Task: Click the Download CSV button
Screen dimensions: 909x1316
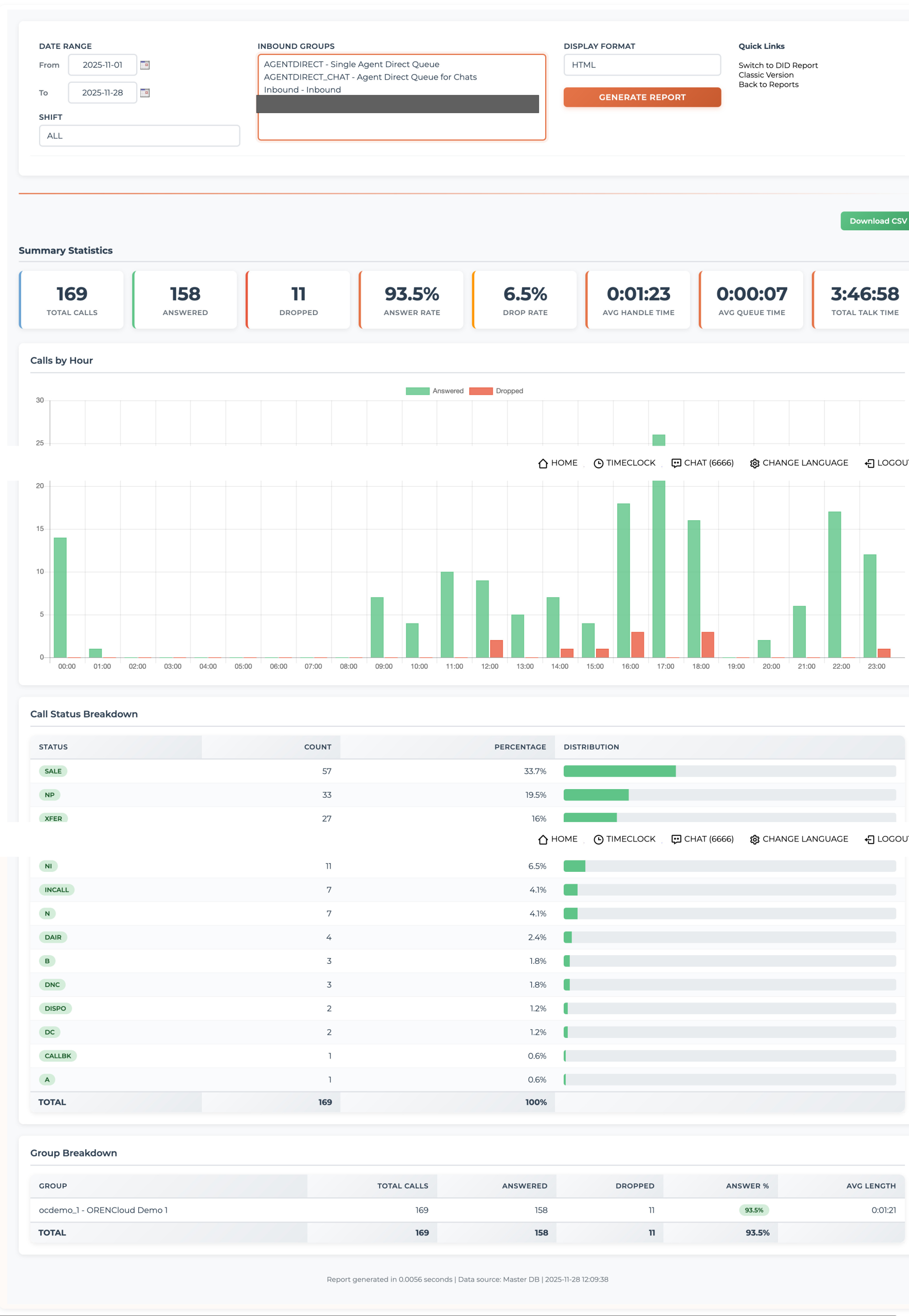Action: point(877,221)
